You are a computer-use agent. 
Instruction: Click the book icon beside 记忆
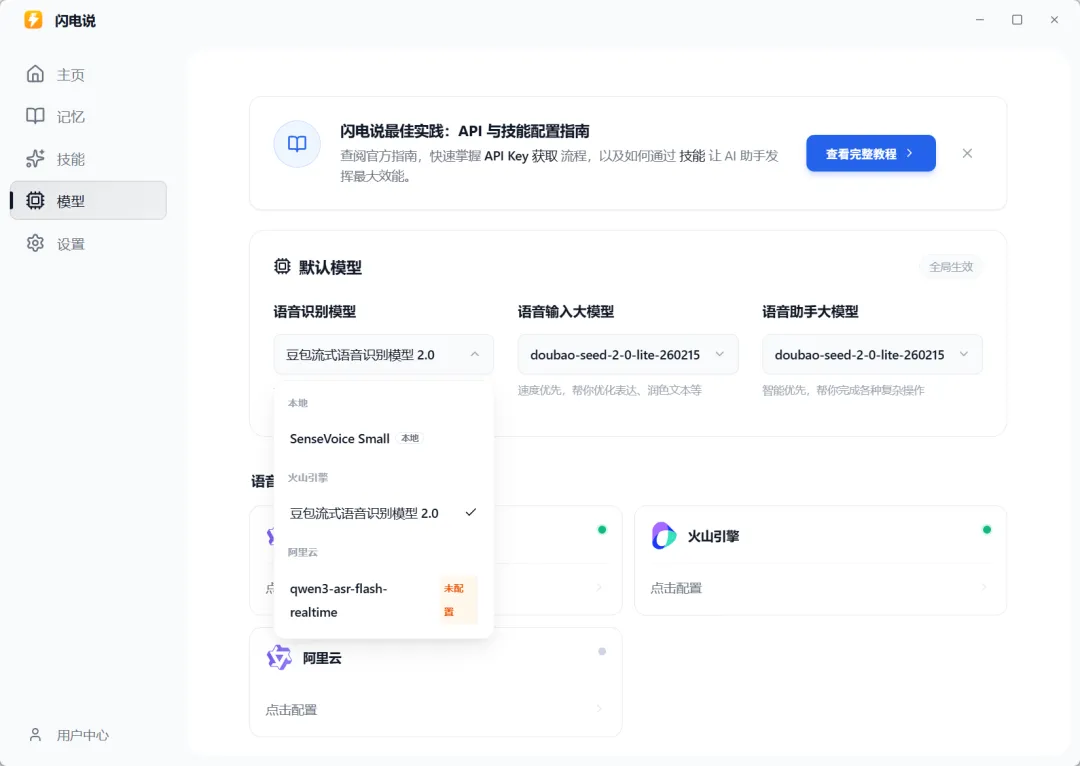click(35, 116)
